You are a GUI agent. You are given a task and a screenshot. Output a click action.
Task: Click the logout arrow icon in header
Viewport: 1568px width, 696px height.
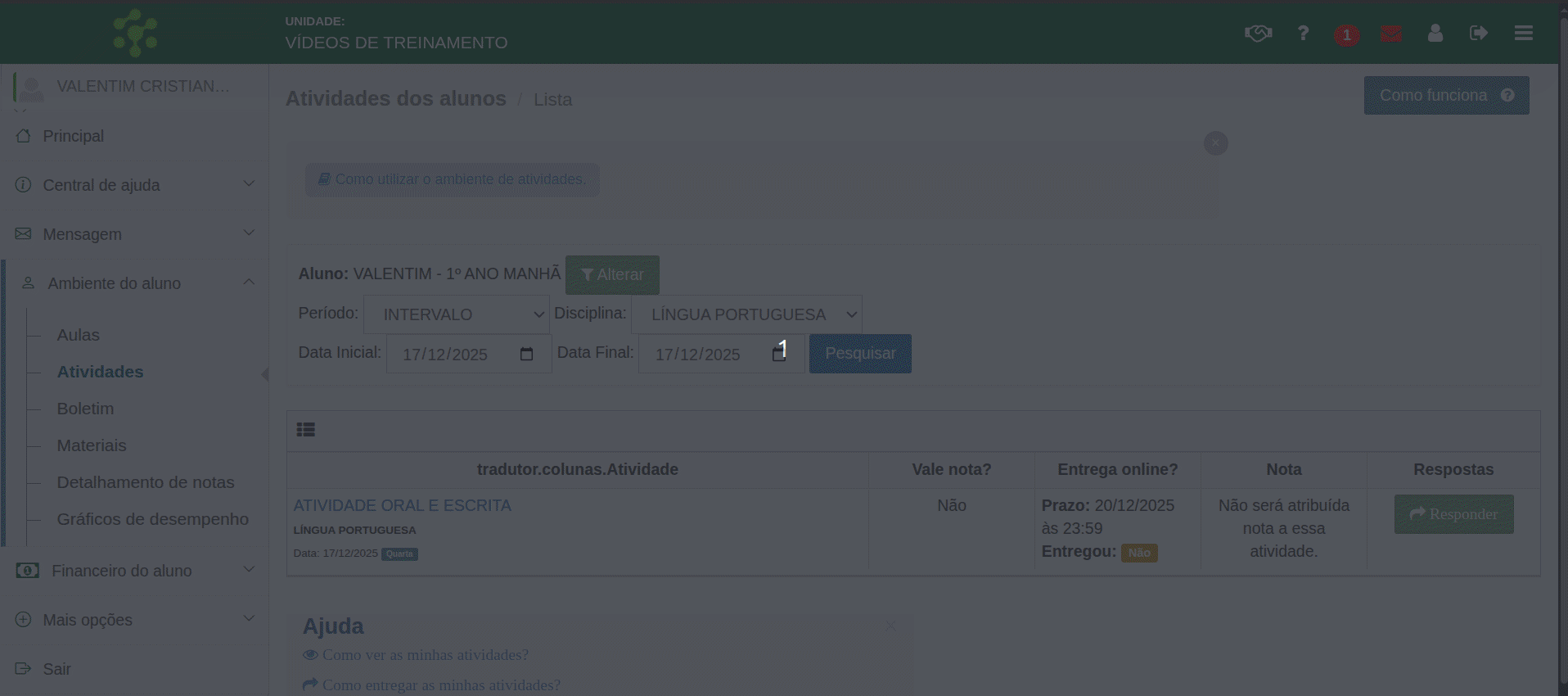point(1478,34)
